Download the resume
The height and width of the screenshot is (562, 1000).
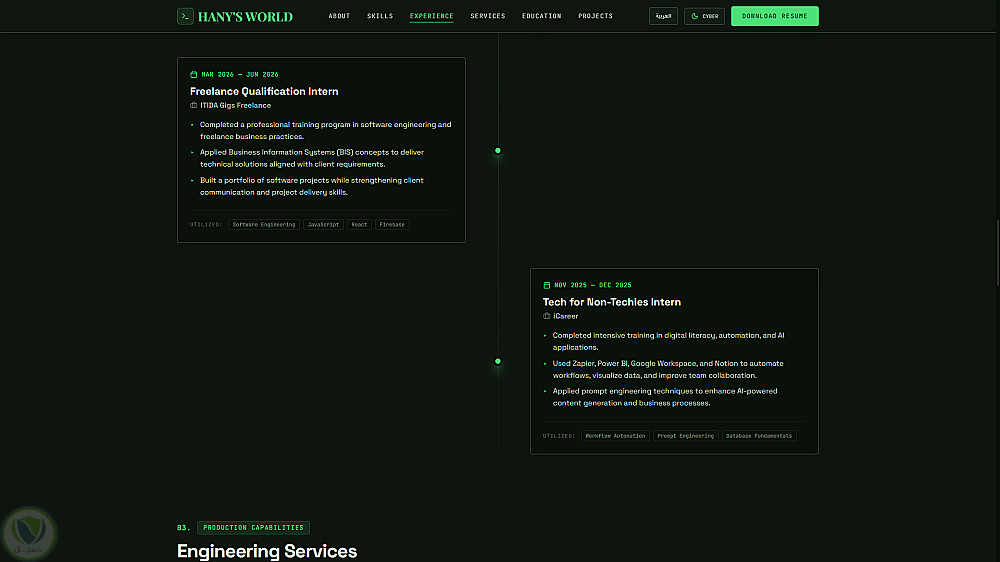[x=775, y=16]
